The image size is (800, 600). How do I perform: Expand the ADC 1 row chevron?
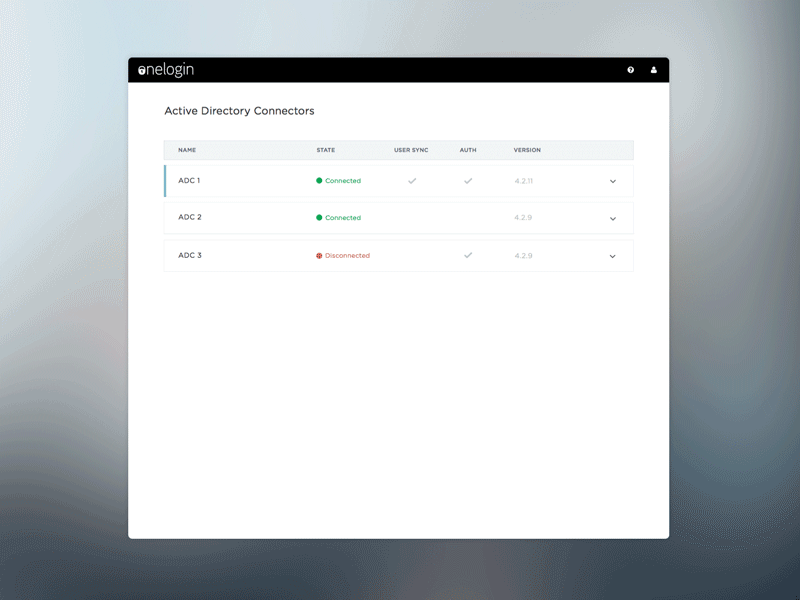click(612, 181)
